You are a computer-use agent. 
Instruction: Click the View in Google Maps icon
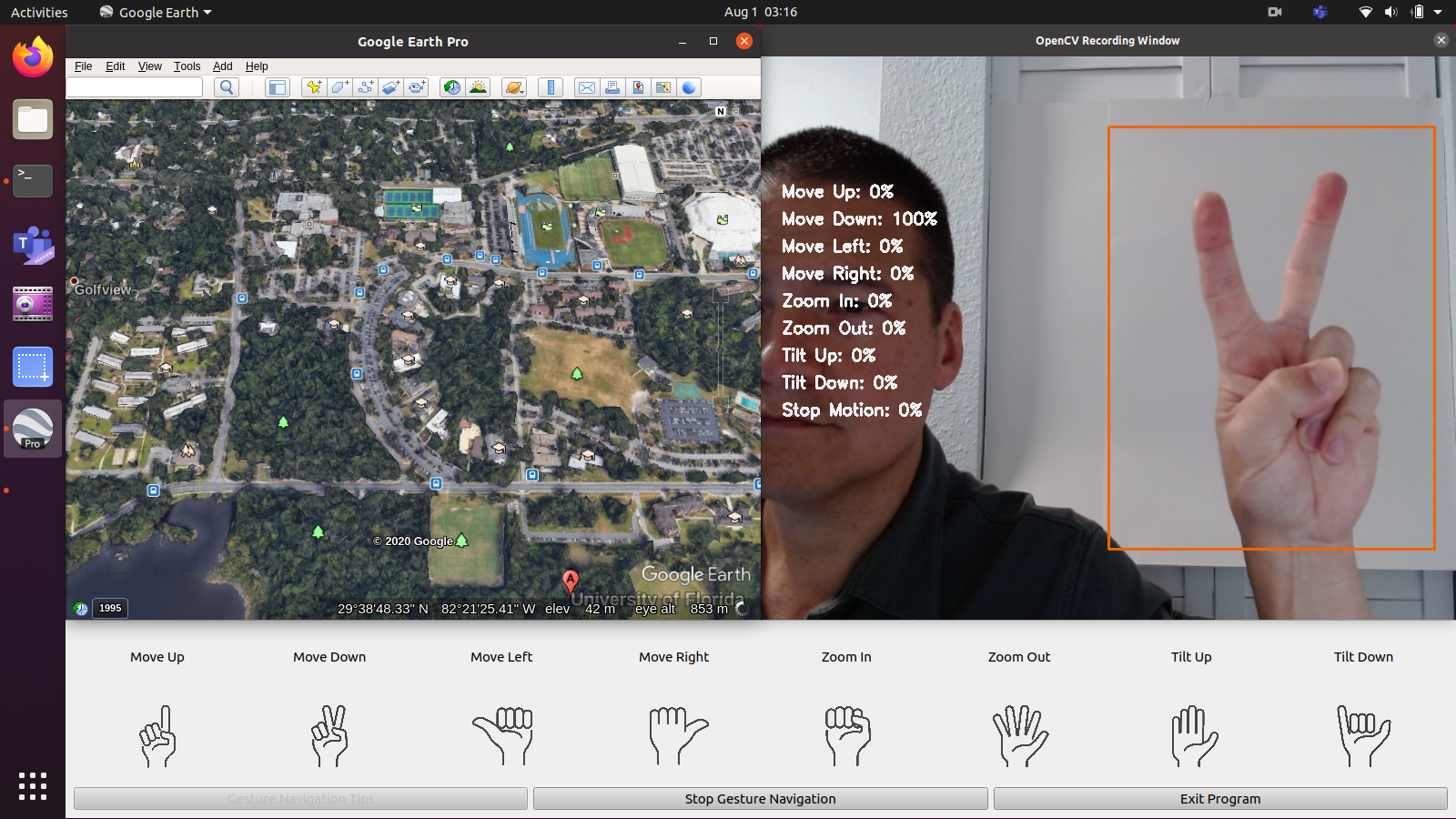tap(663, 87)
